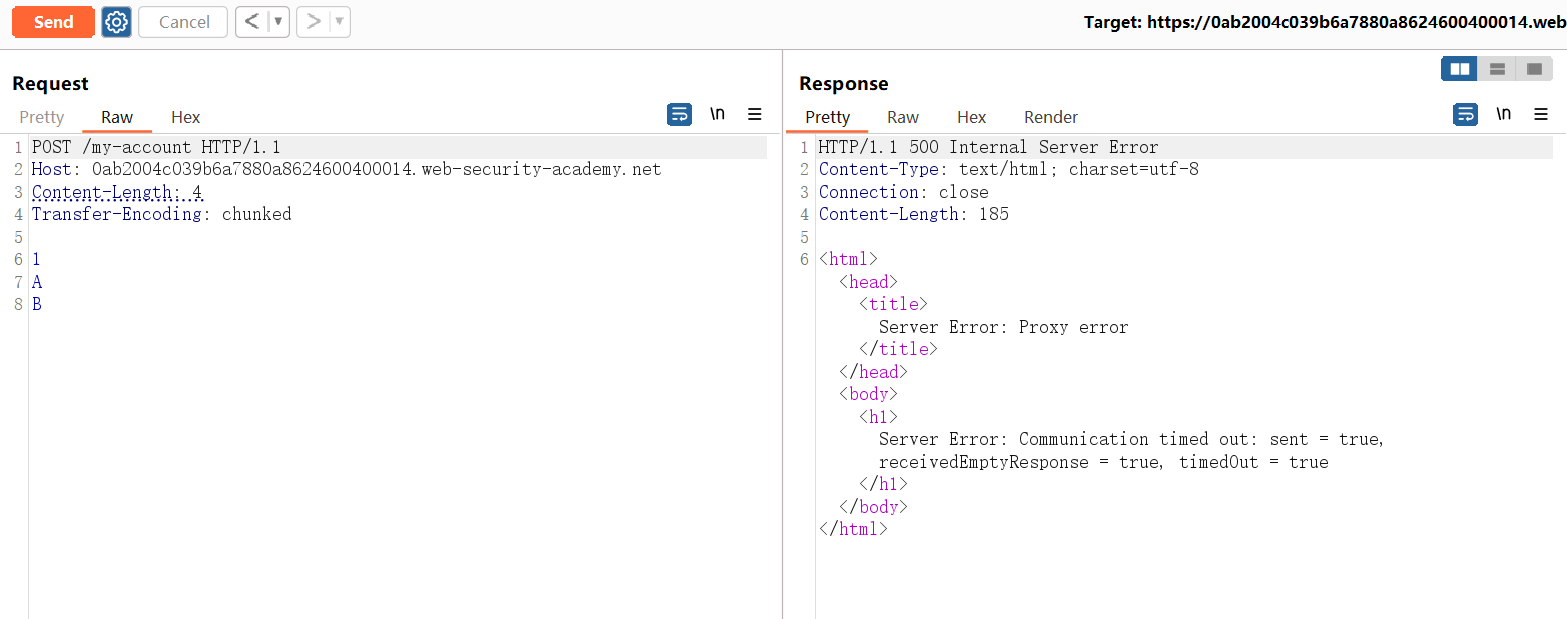Open Request panel hamburger menu
This screenshot has height=619, width=1567.
(755, 115)
